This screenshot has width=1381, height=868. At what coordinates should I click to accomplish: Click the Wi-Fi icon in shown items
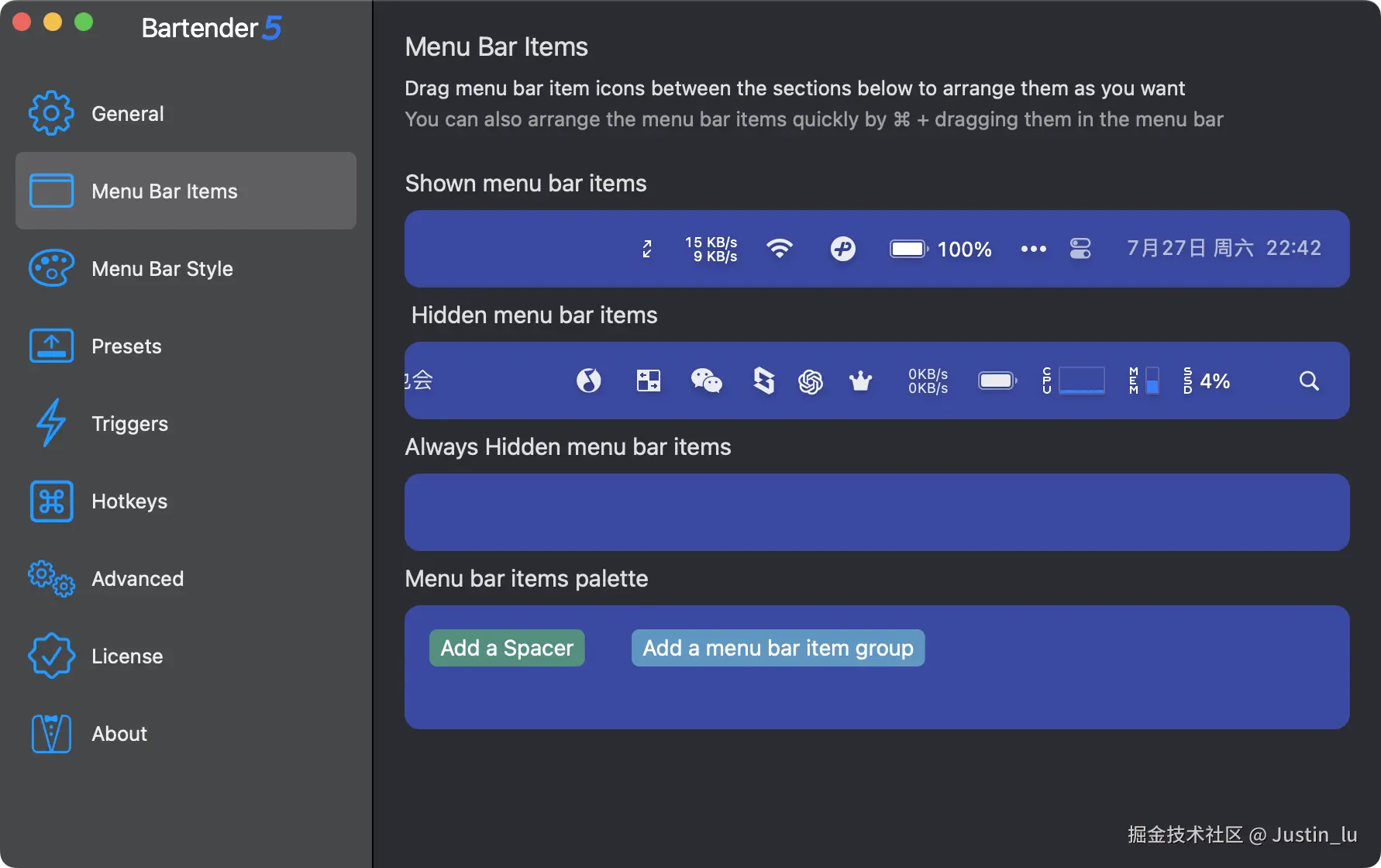780,248
